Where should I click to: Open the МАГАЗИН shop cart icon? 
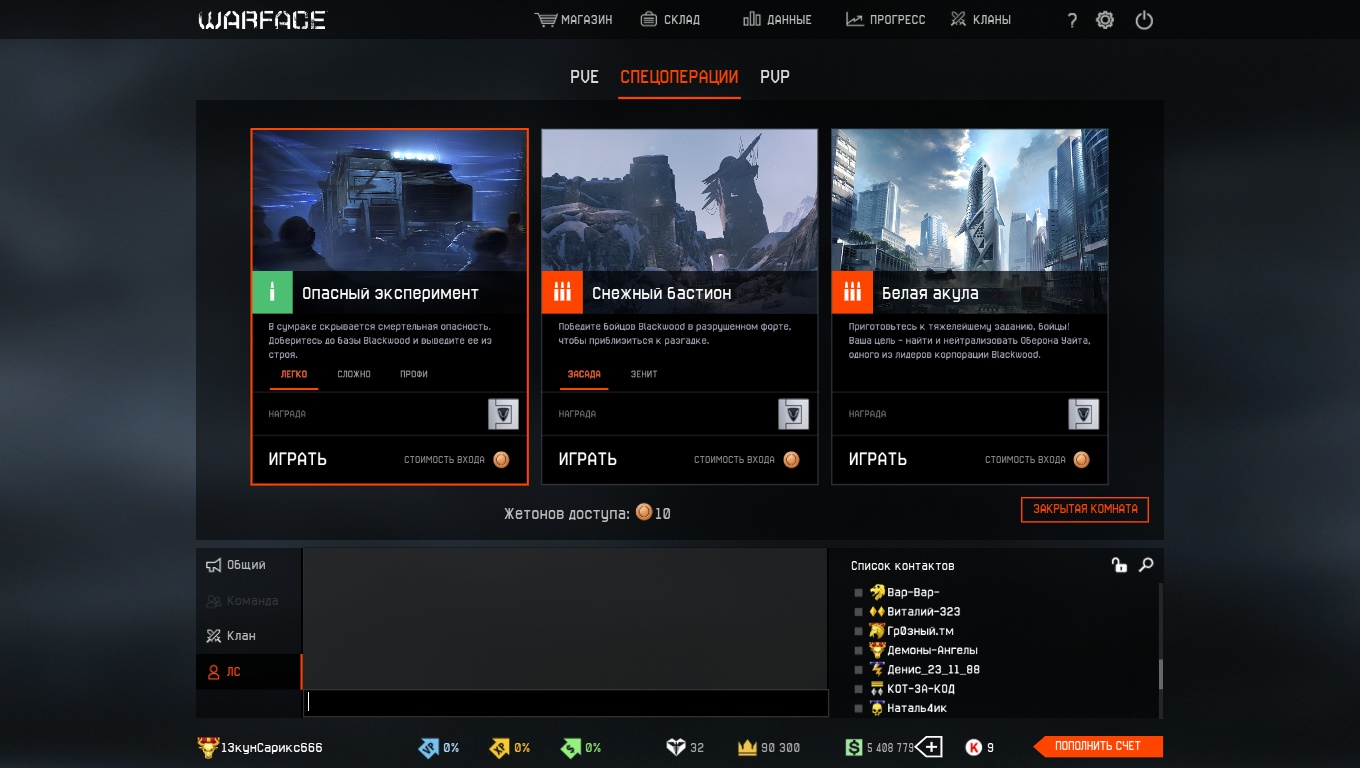pyautogui.click(x=546, y=19)
